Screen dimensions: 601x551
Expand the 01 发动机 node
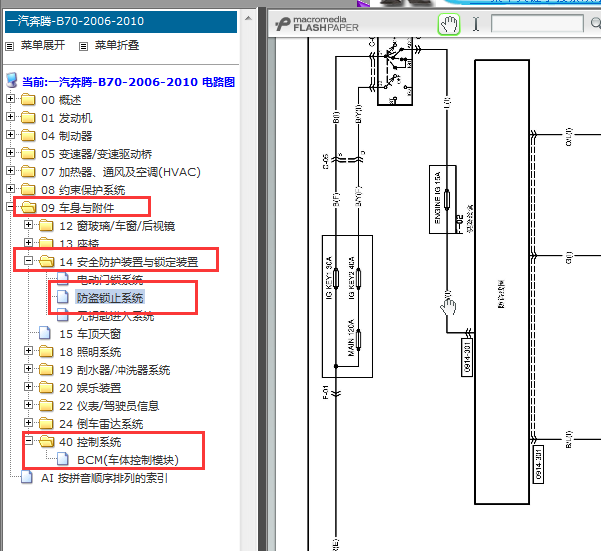coord(10,116)
